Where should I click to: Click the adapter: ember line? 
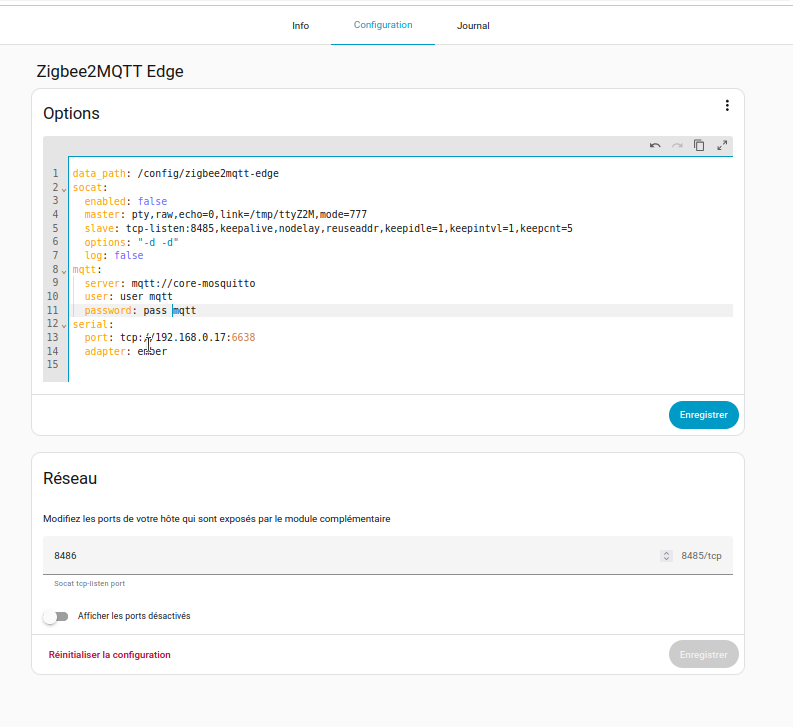coord(125,351)
